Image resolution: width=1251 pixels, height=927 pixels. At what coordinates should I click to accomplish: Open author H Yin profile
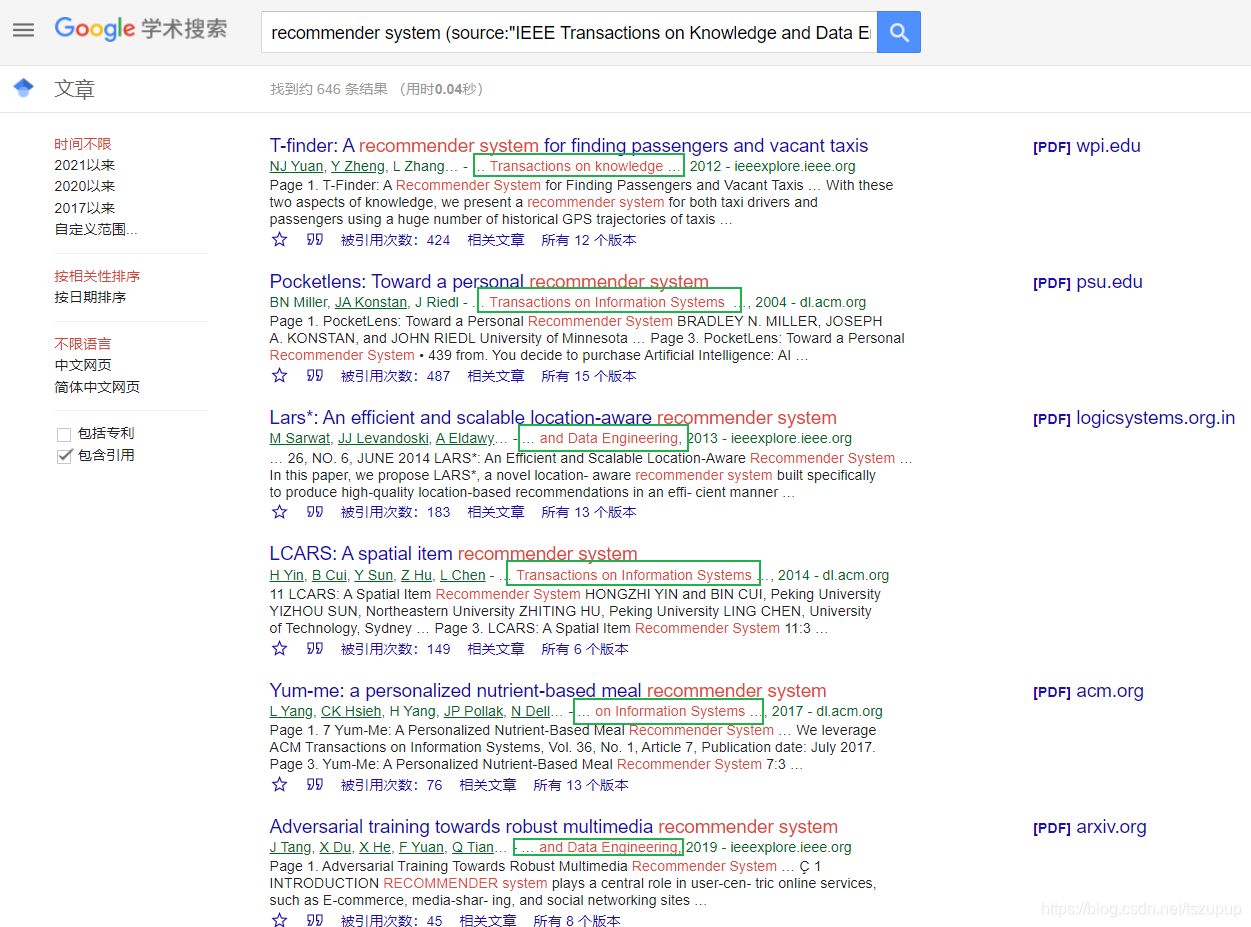287,575
